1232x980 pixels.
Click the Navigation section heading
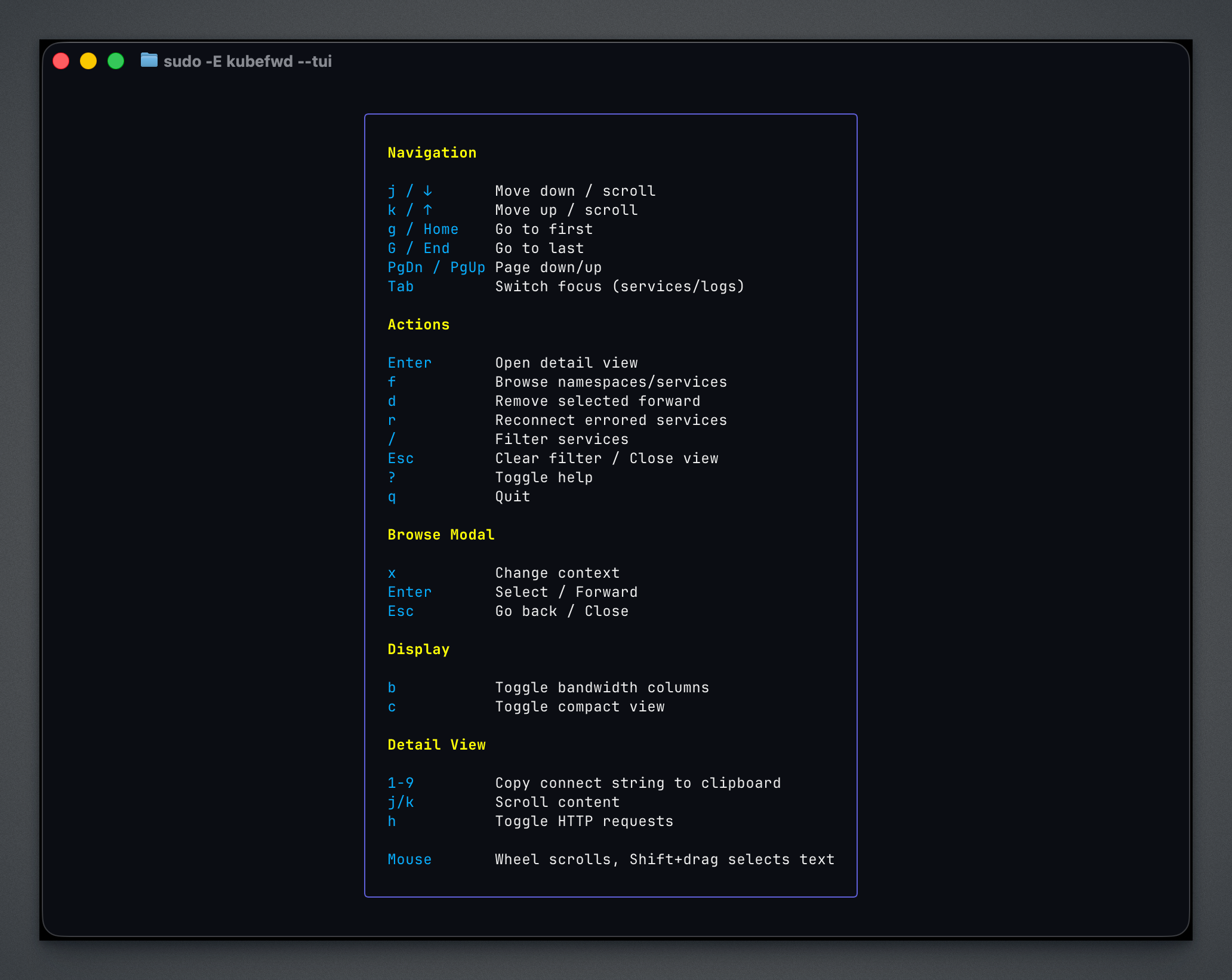[x=432, y=153]
